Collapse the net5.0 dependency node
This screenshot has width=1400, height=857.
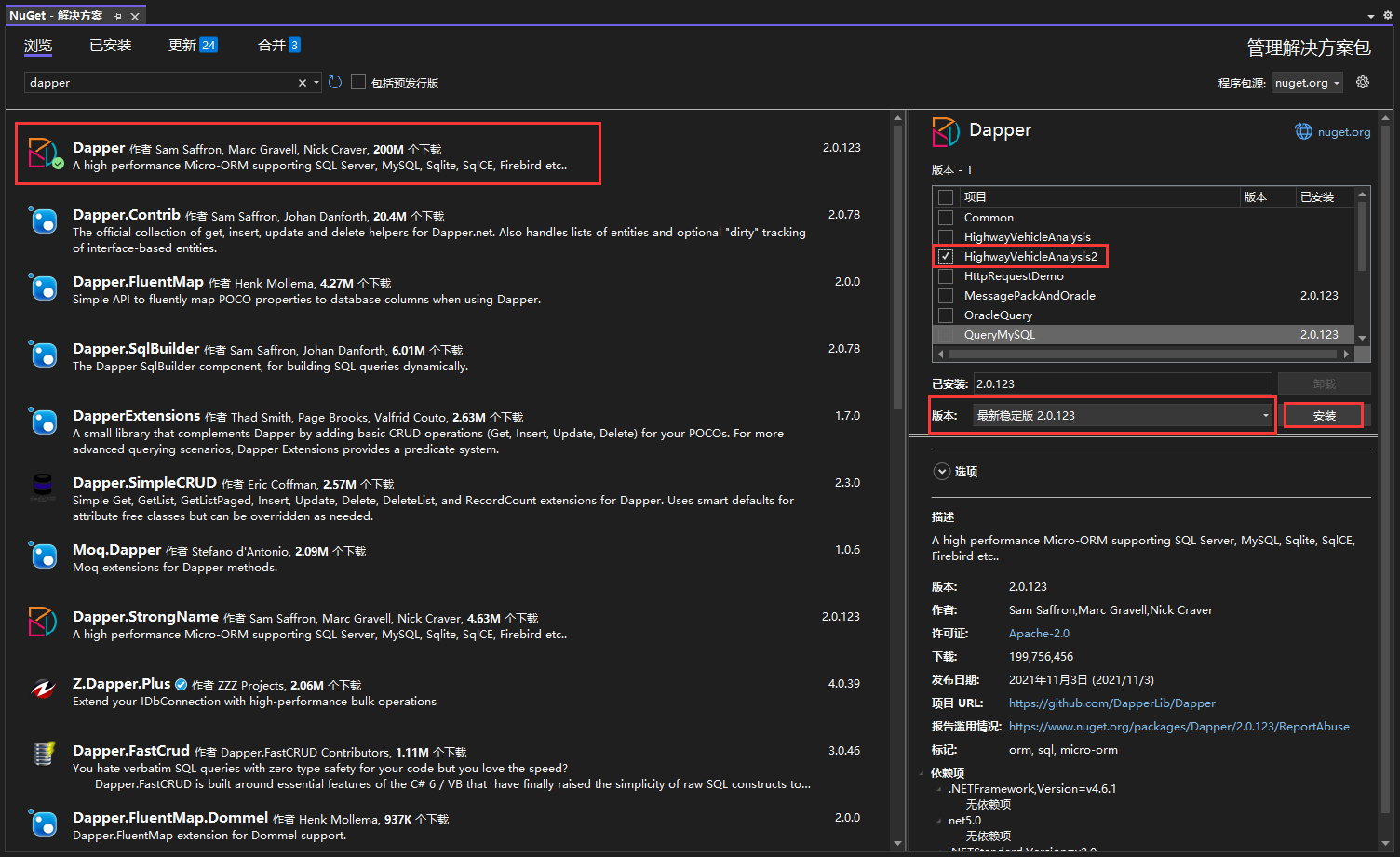click(x=939, y=821)
